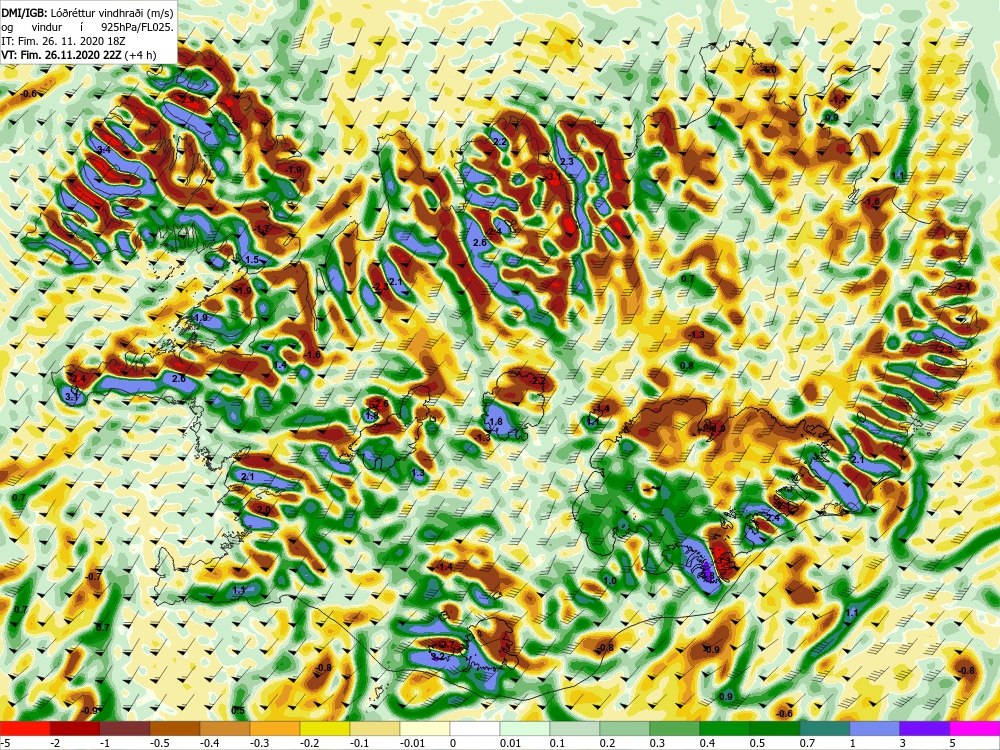Click the tan -0.1 legend swatch
Image resolution: width=1000 pixels, height=750 pixels.
pyautogui.click(x=375, y=729)
